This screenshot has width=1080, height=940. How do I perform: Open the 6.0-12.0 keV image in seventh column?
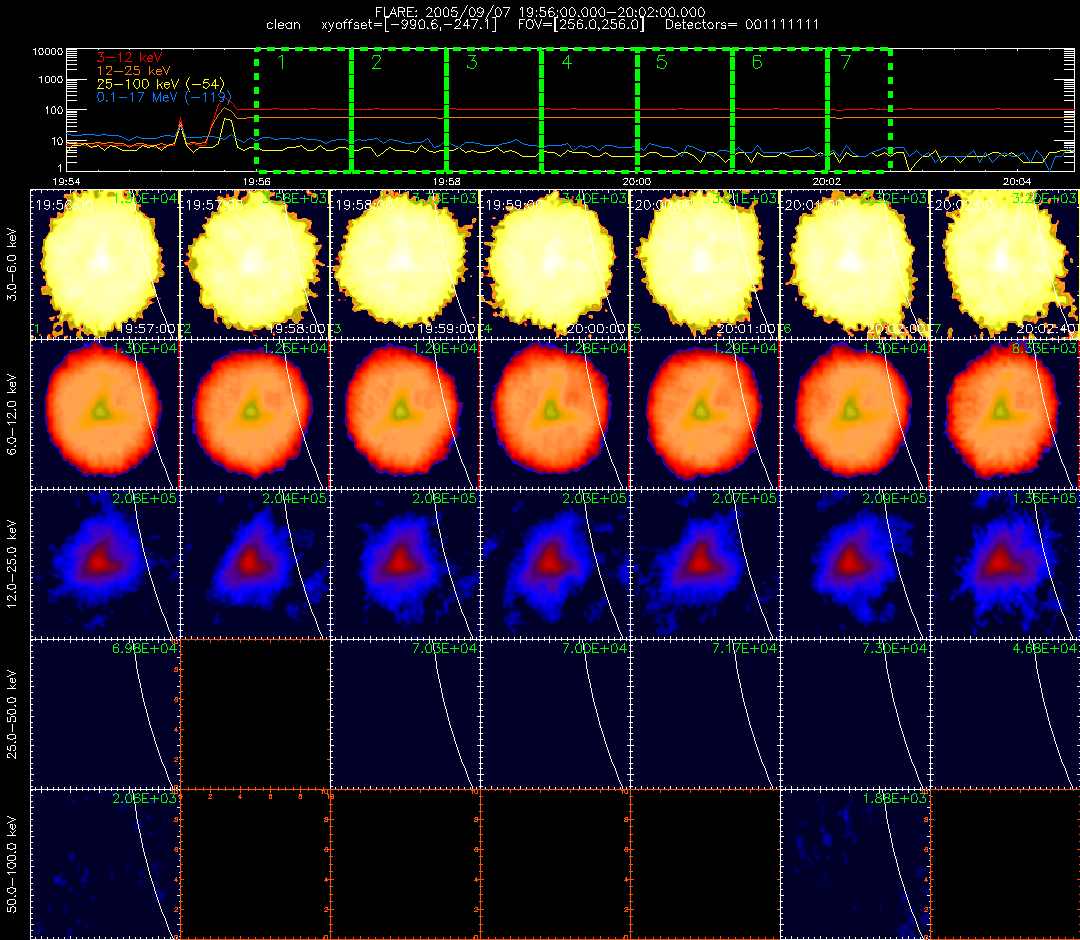pos(1005,415)
